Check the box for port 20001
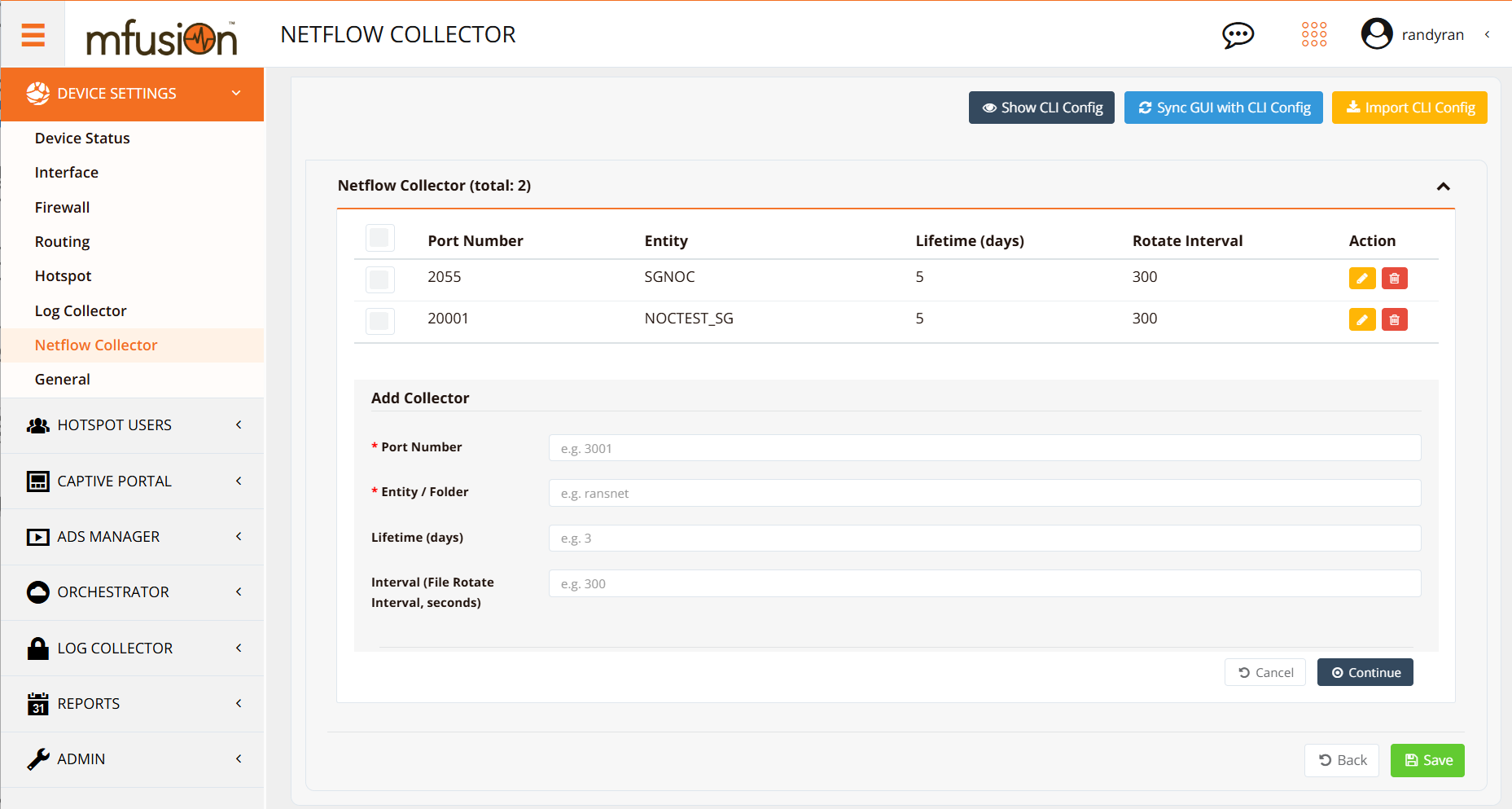 (x=379, y=321)
